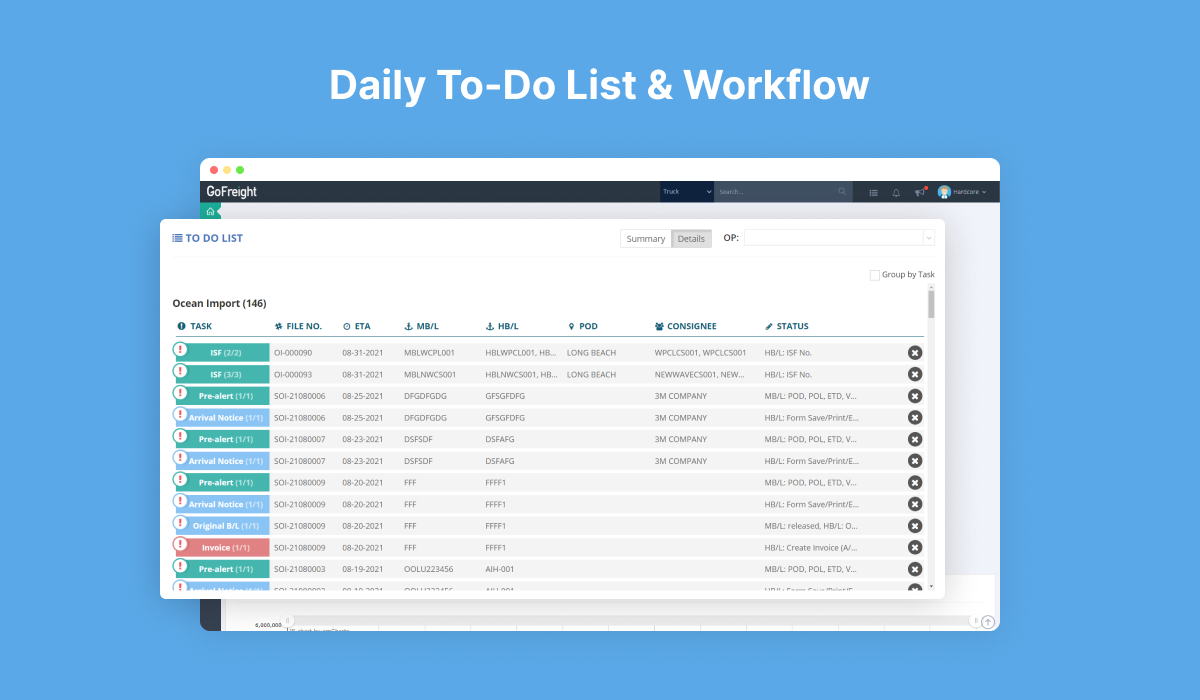The width and height of the screenshot is (1200, 700).
Task: Click alert icon on the Invoice task
Action: point(180,544)
